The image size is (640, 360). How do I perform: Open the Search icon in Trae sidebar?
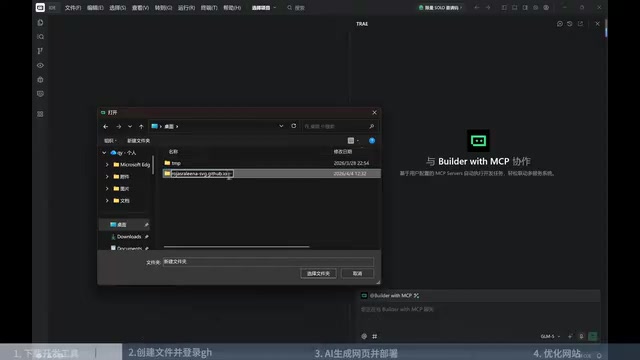coord(40,37)
